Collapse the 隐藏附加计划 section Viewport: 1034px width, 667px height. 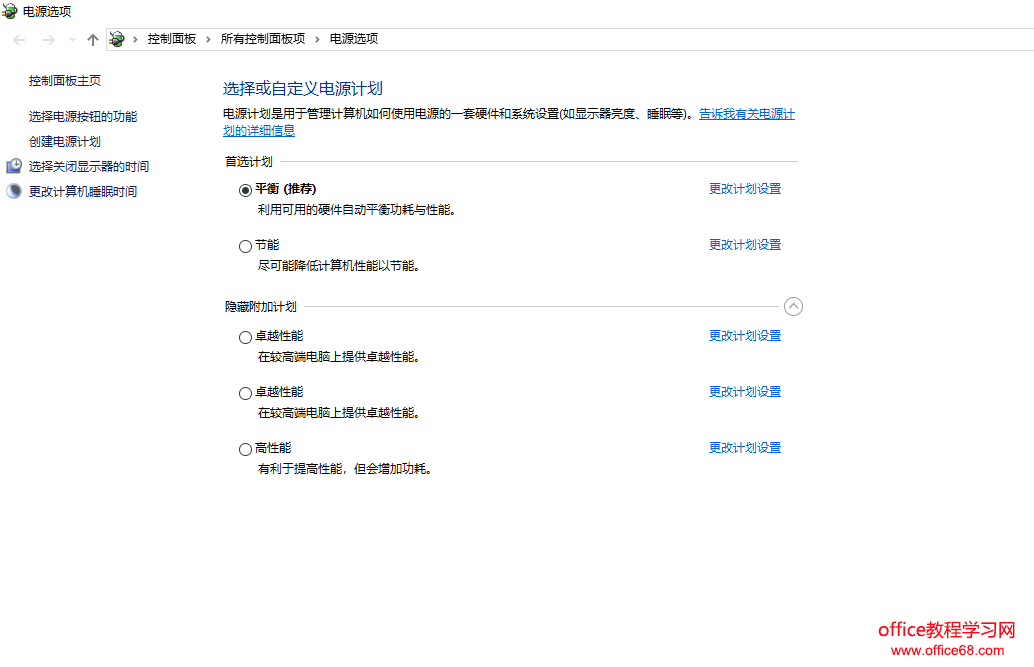pos(793,306)
